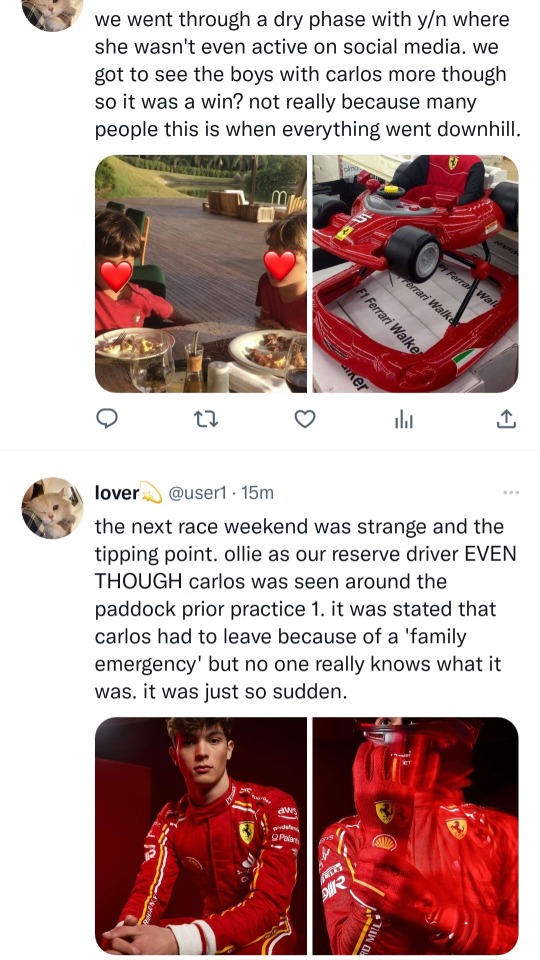Open lover's cat profile picture in second tweet

coord(53,508)
